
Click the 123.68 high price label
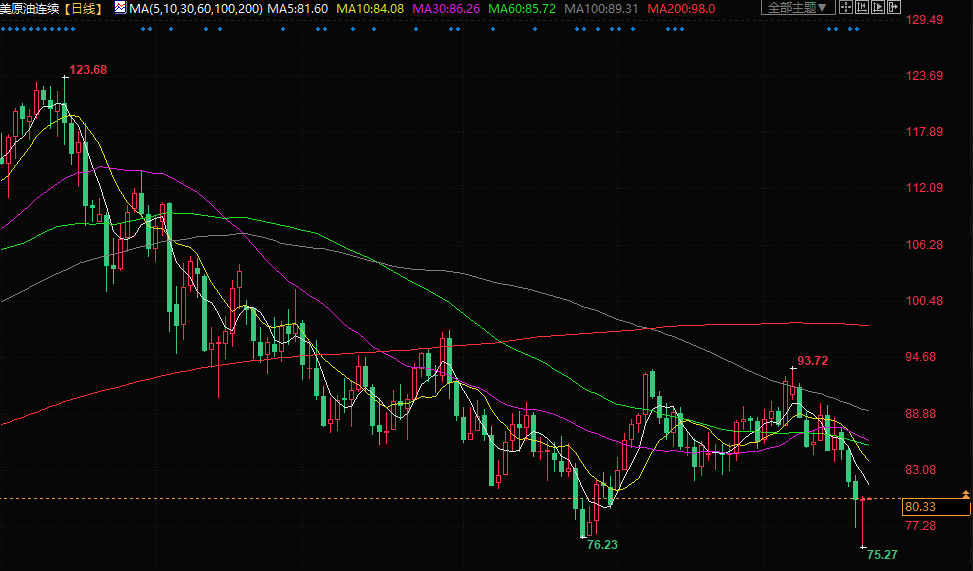pos(88,70)
